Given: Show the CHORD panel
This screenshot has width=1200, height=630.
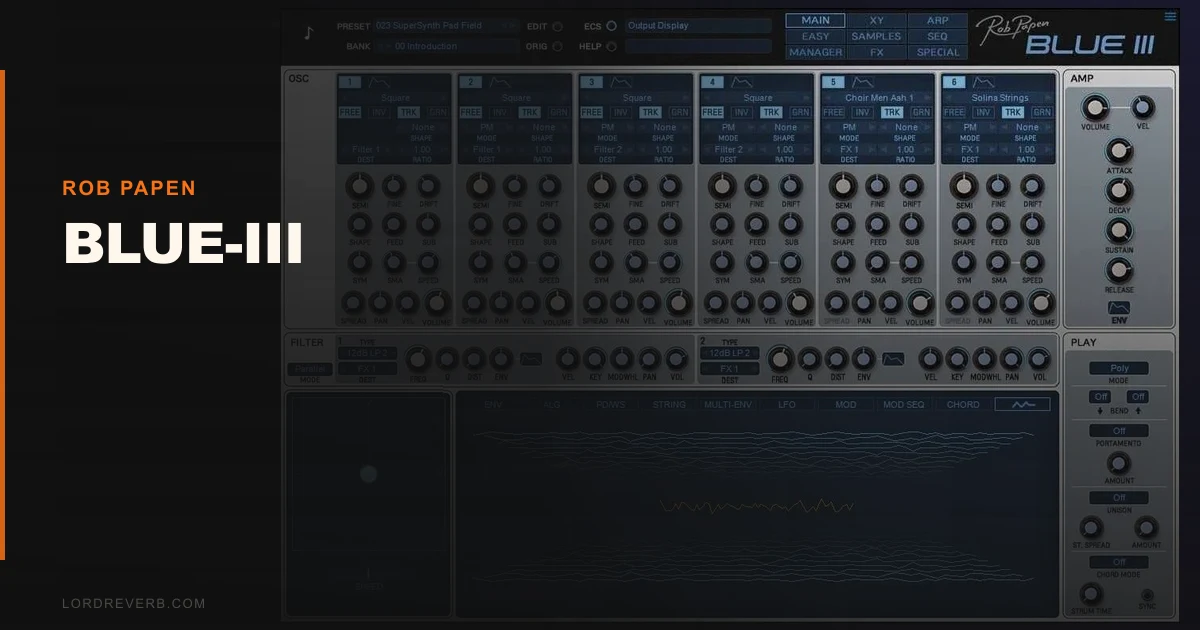Looking at the screenshot, I should tap(963, 405).
